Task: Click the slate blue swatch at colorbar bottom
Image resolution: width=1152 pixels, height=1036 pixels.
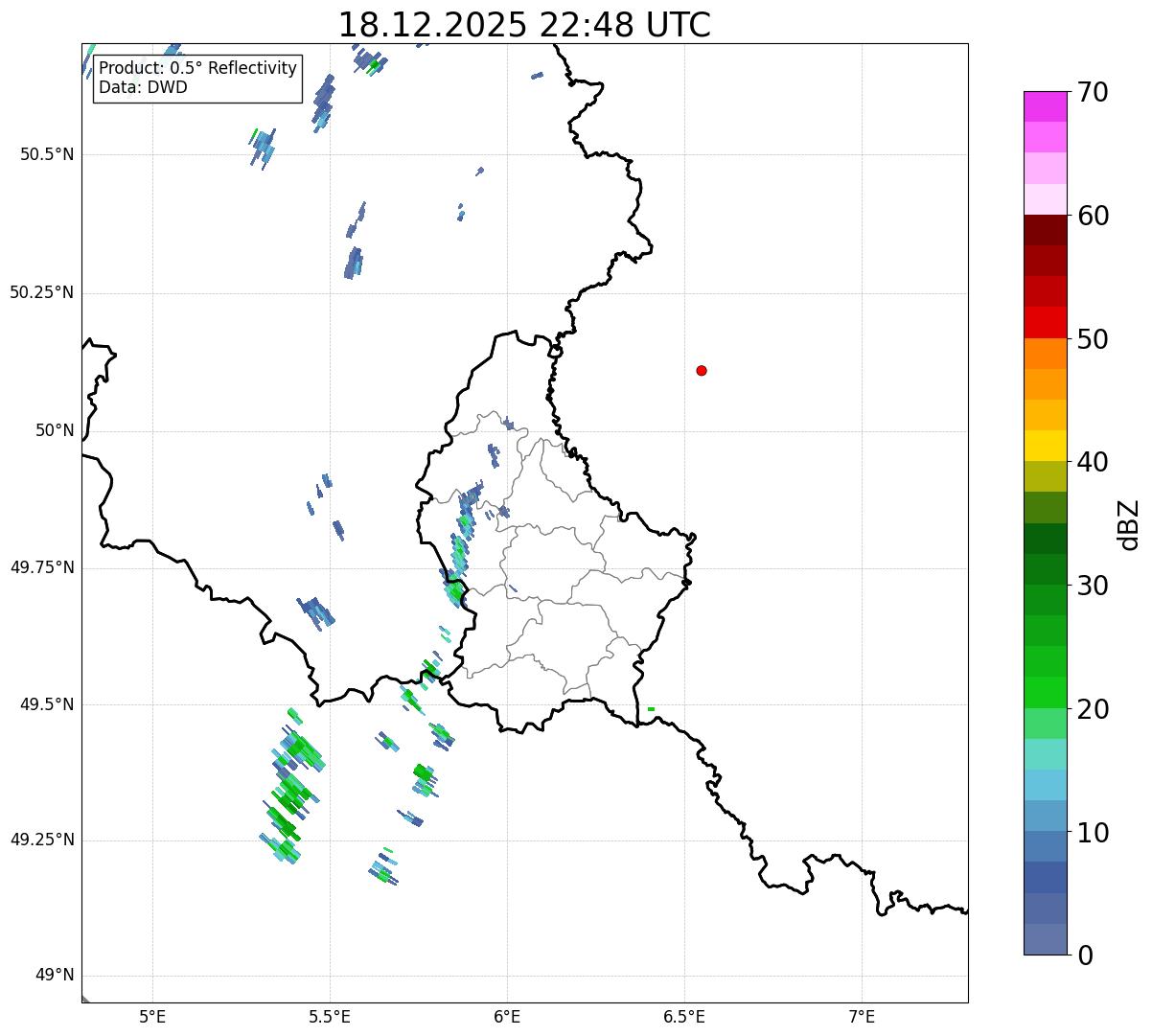Action: [1045, 939]
